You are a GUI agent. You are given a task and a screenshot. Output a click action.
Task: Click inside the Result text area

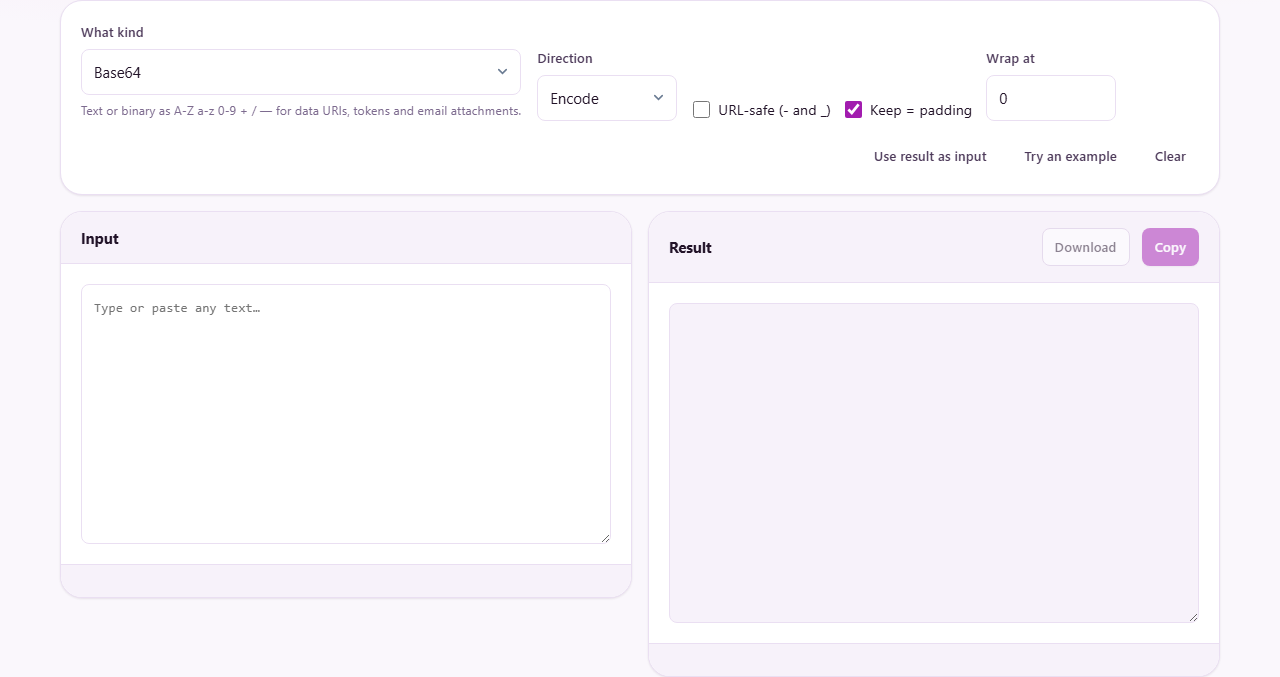coord(934,463)
